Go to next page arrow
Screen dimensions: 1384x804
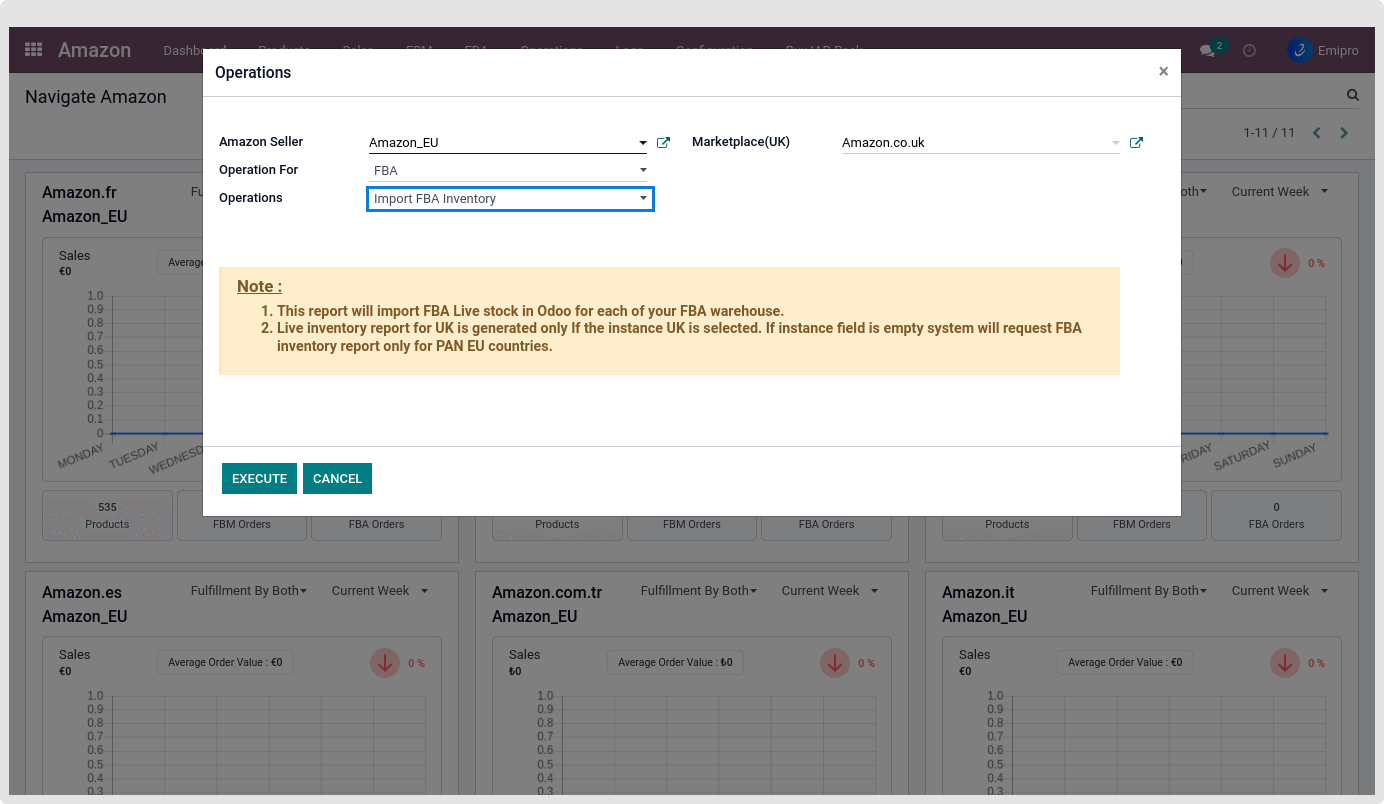tap(1344, 133)
